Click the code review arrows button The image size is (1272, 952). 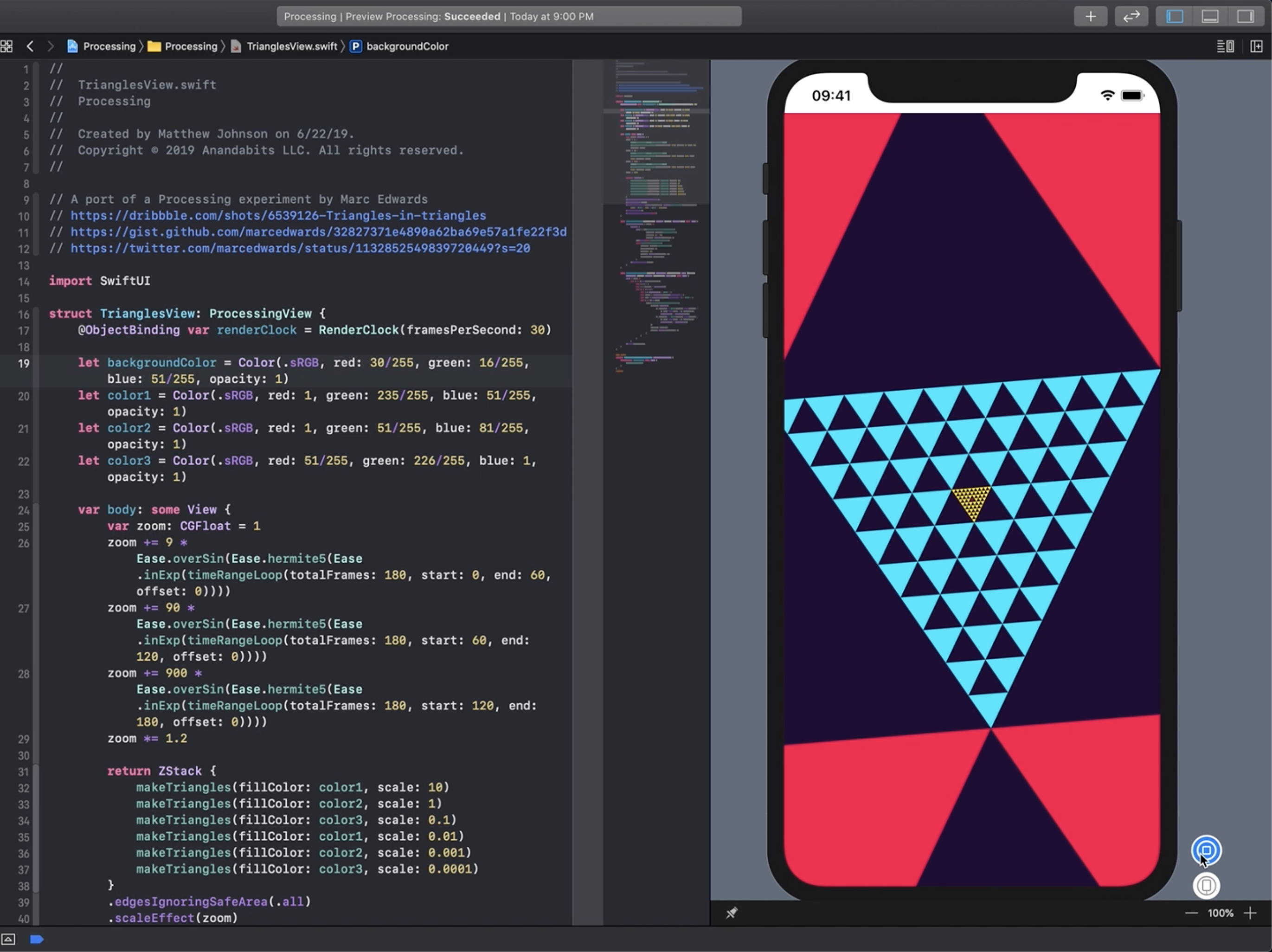[1131, 16]
